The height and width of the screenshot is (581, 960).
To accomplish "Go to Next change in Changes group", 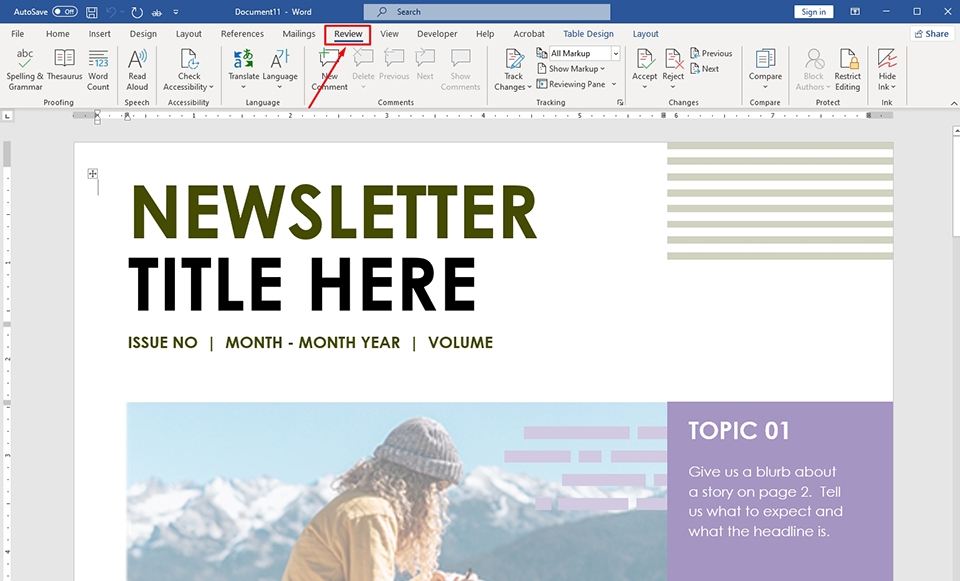I will click(x=705, y=69).
